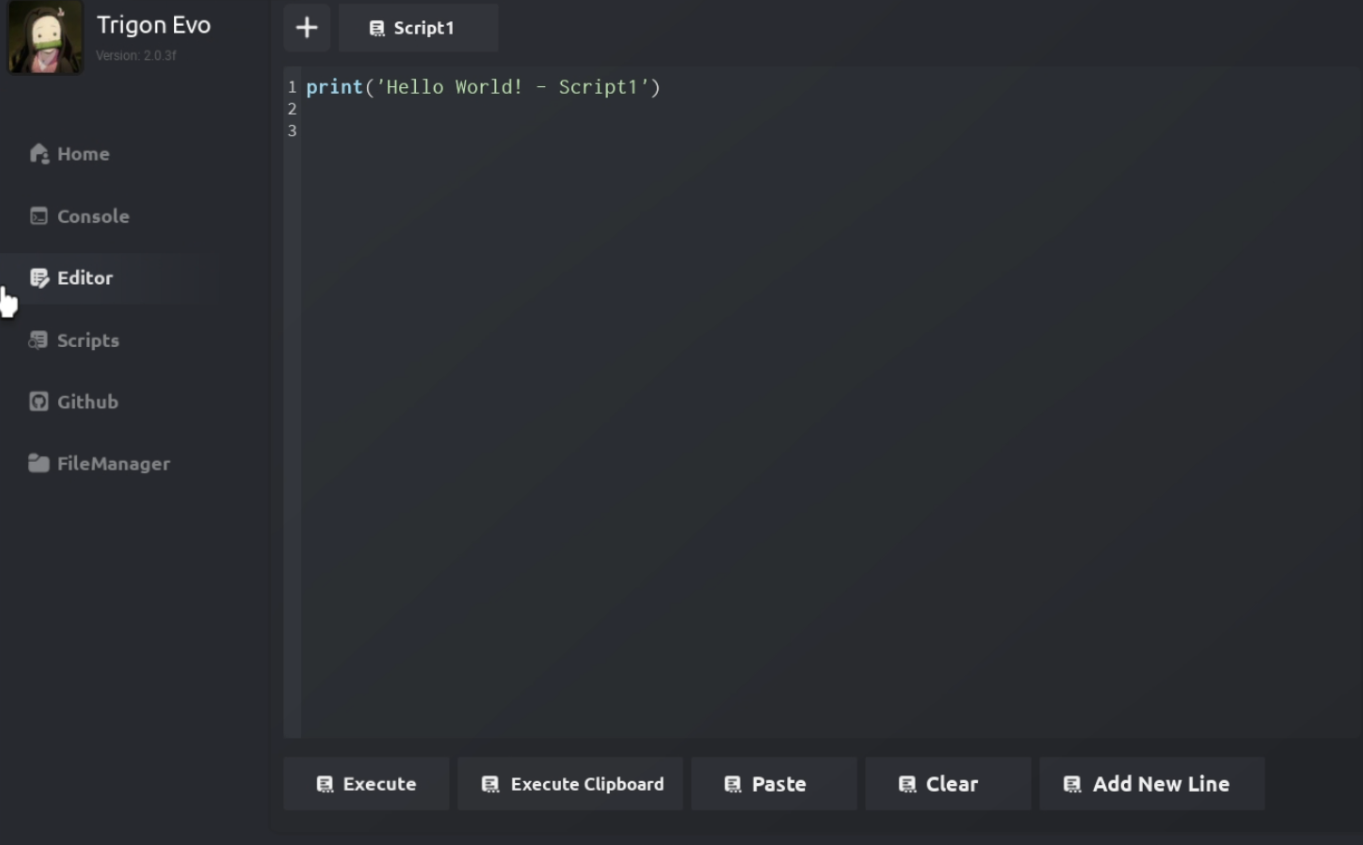Select the Editor sidebar icon
The width and height of the screenshot is (1363, 845).
pyautogui.click(x=38, y=278)
